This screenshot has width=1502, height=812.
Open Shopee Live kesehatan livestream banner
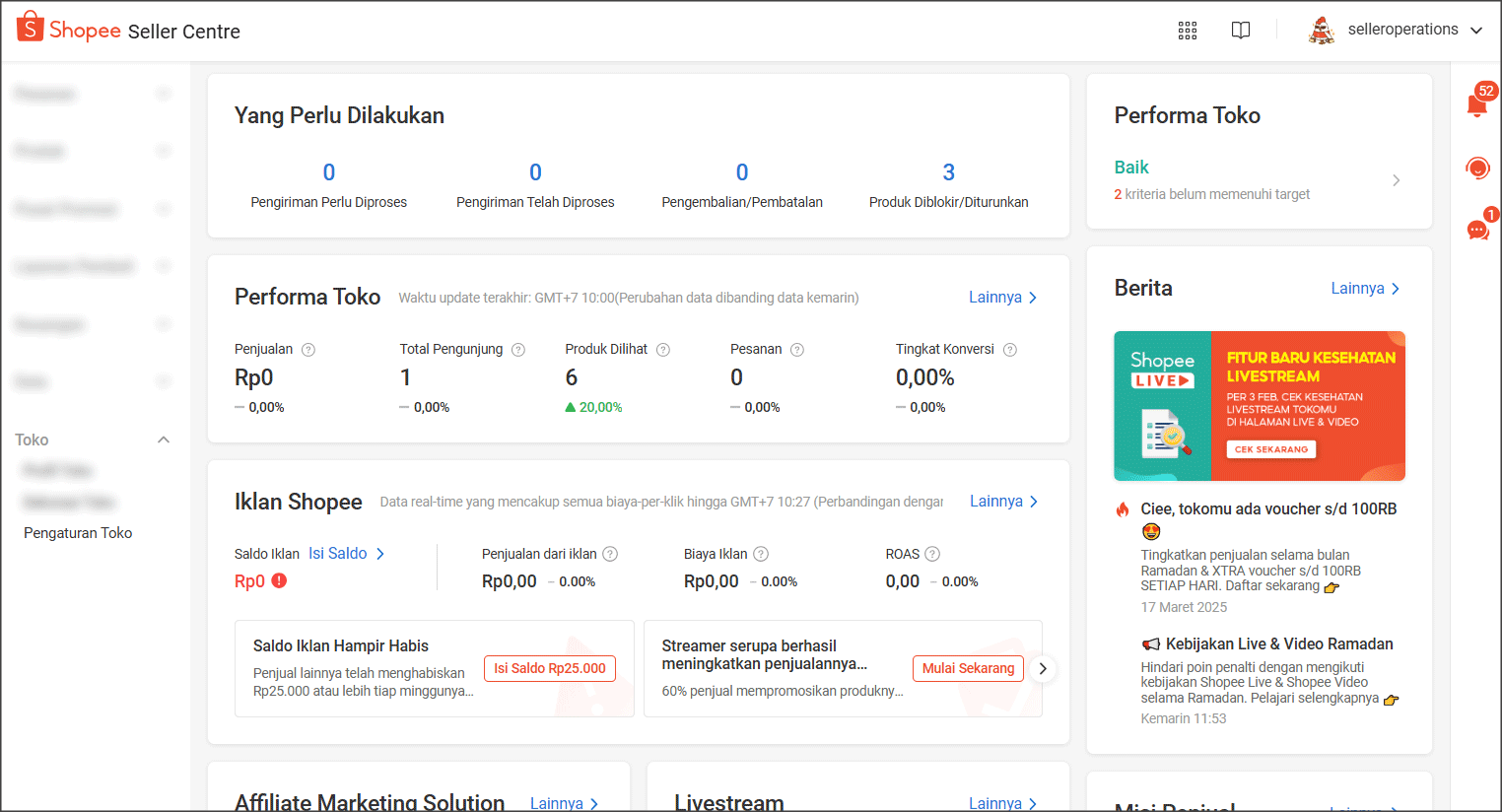point(1260,406)
